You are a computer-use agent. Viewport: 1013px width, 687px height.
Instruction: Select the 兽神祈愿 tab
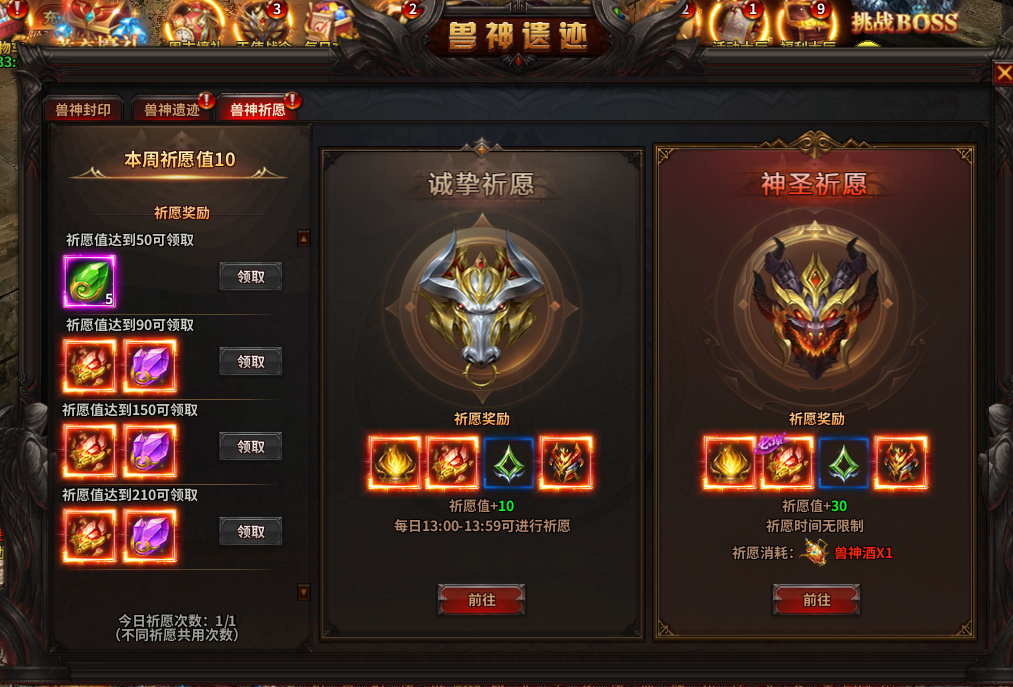click(258, 110)
